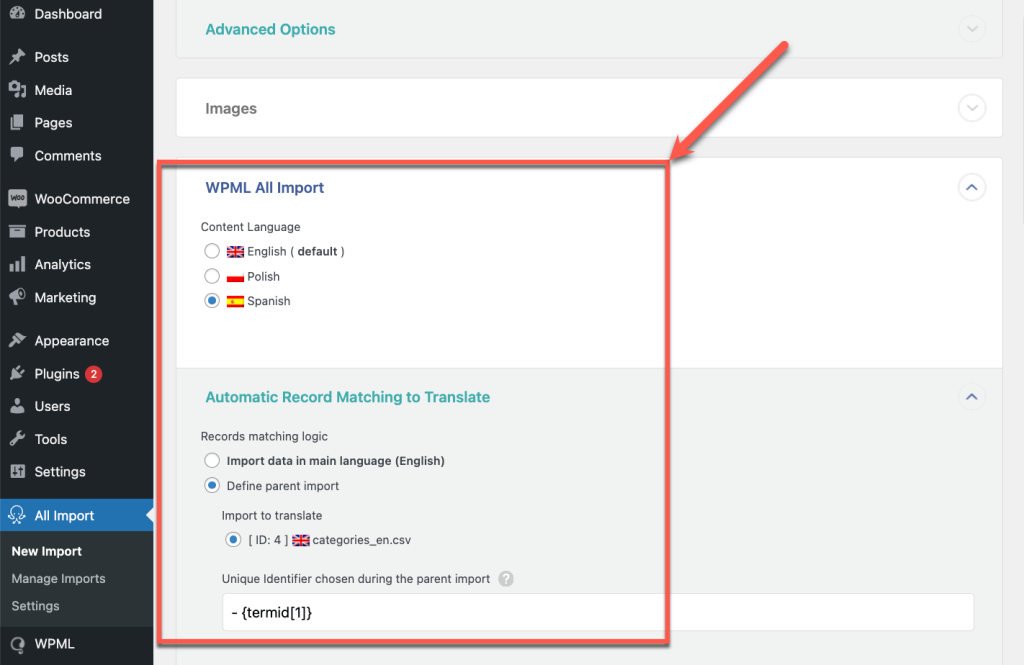Viewport: 1024px width, 665px height.
Task: Click the Plugins plug icon
Action: click(18, 373)
